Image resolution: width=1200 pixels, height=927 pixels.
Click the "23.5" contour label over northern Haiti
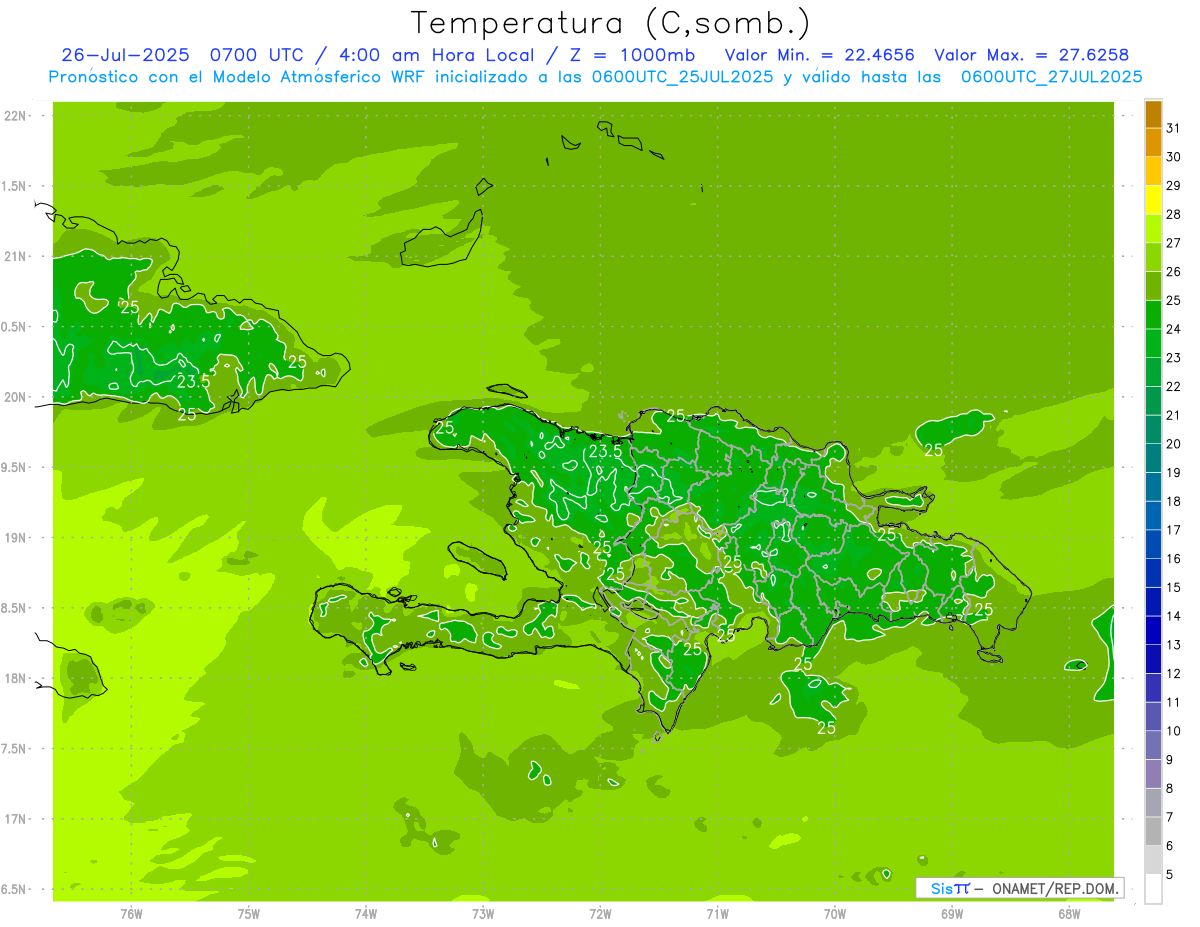(605, 451)
